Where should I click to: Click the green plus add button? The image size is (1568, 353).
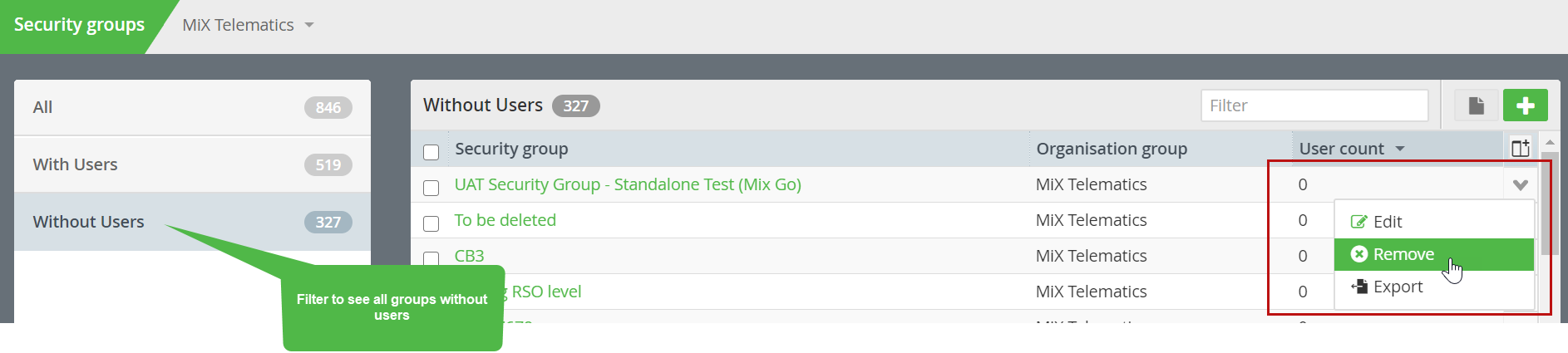pos(1525,105)
